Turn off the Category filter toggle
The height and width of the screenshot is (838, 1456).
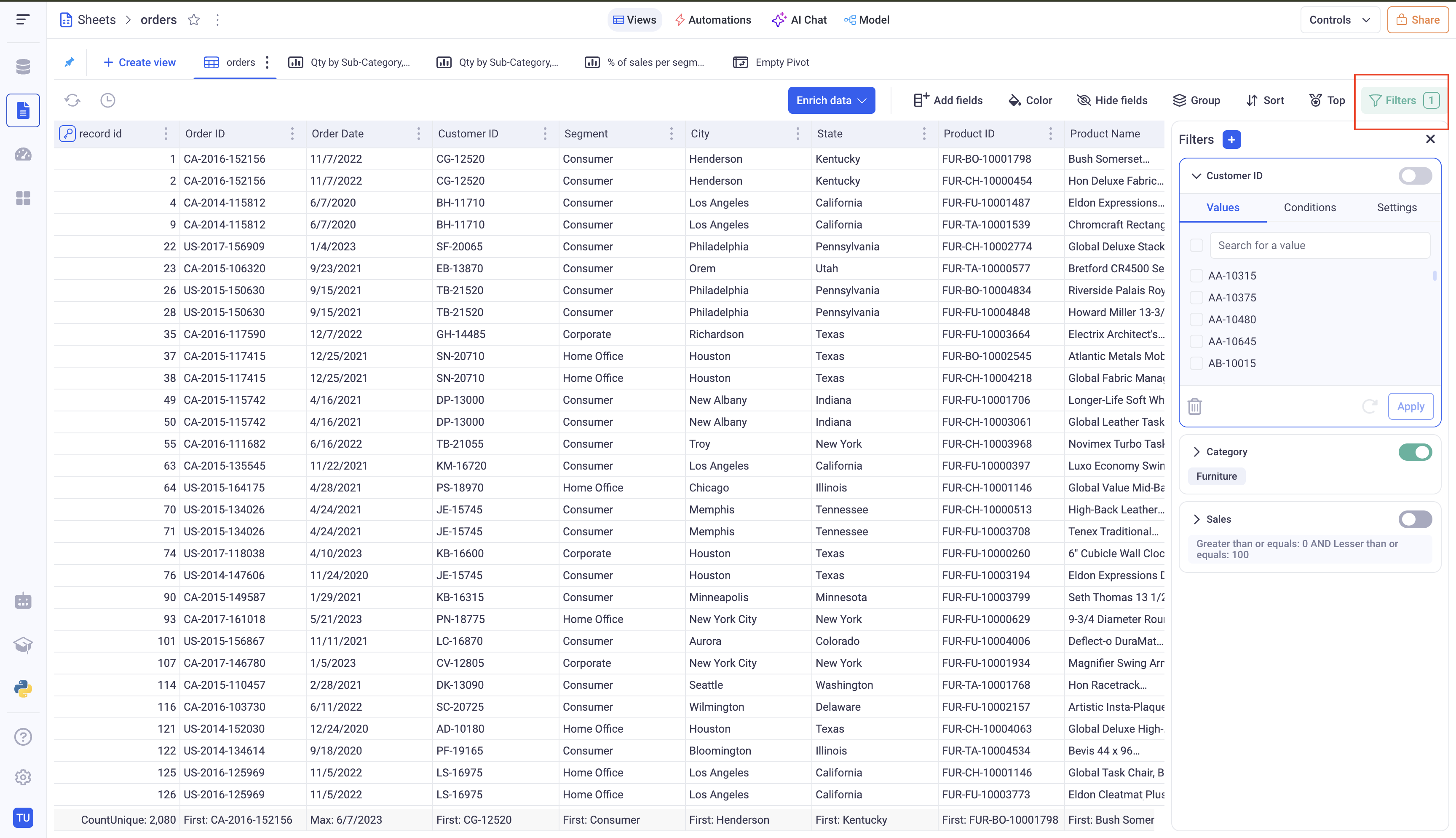pyautogui.click(x=1415, y=452)
